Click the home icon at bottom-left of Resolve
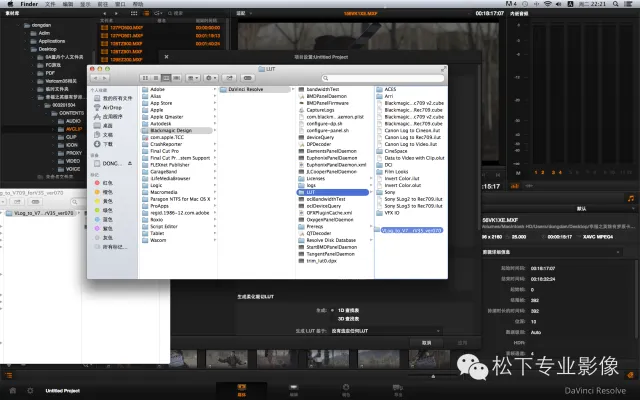Screen dimensions: 640x400 point(13,391)
